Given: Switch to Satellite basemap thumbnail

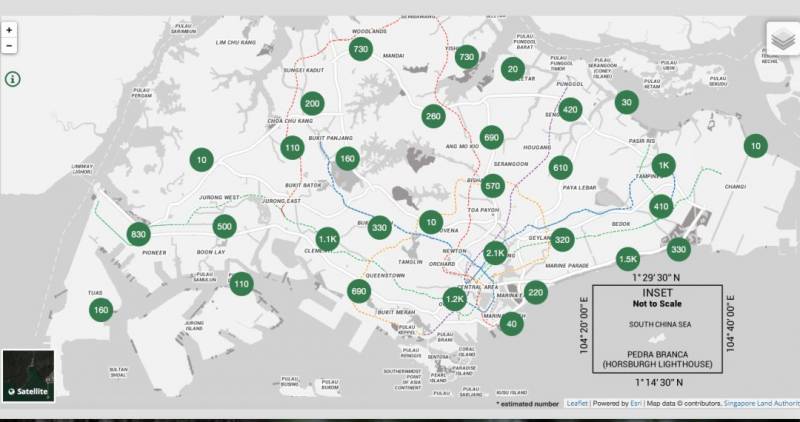Looking at the screenshot, I should (26, 375).
